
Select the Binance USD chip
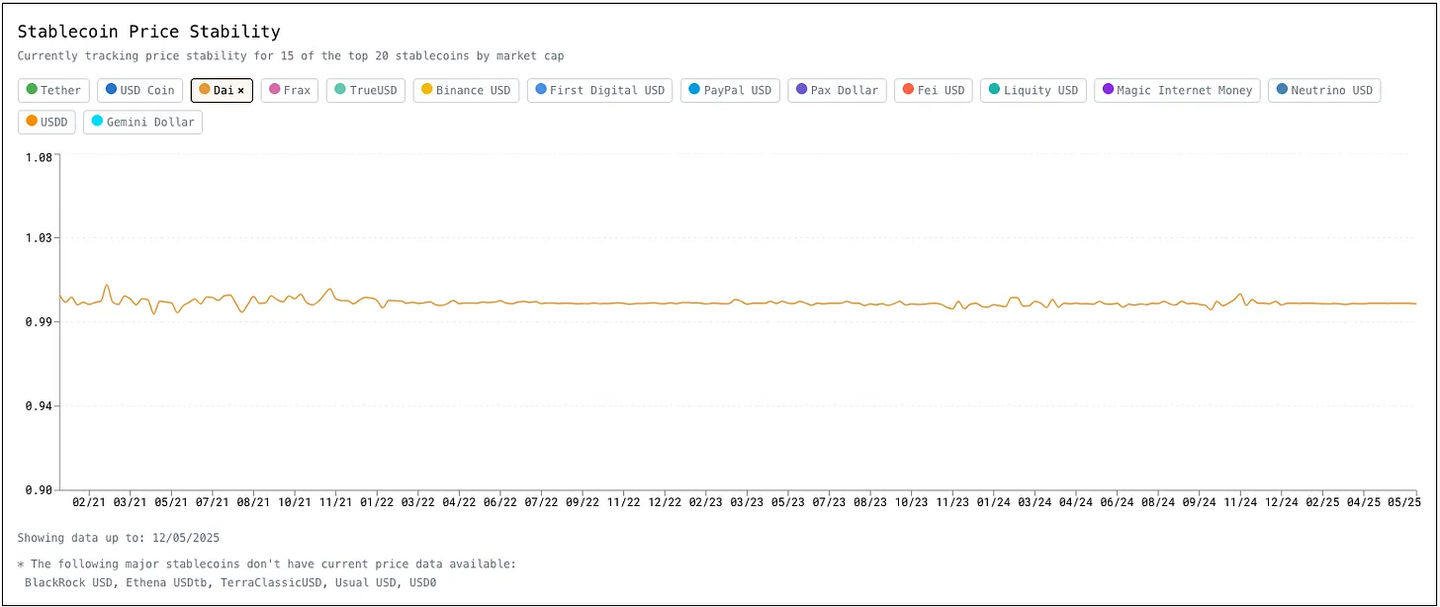[x=465, y=90]
